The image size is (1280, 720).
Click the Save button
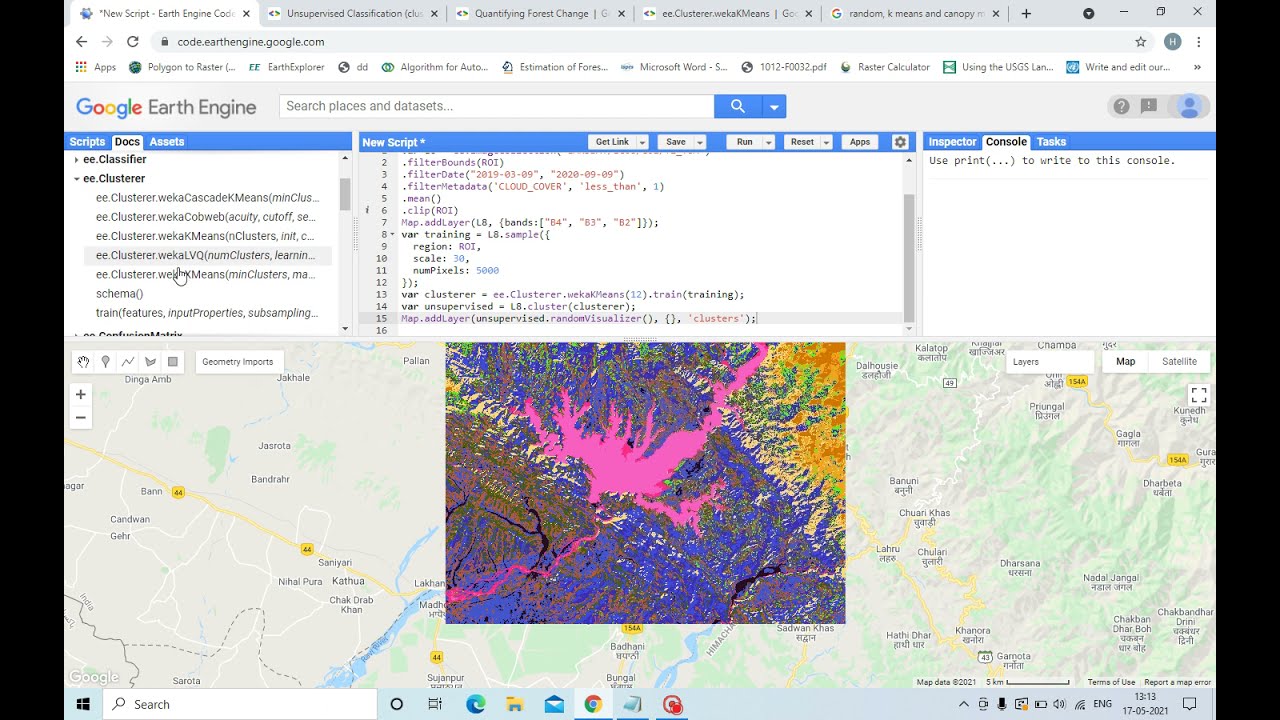click(x=676, y=142)
